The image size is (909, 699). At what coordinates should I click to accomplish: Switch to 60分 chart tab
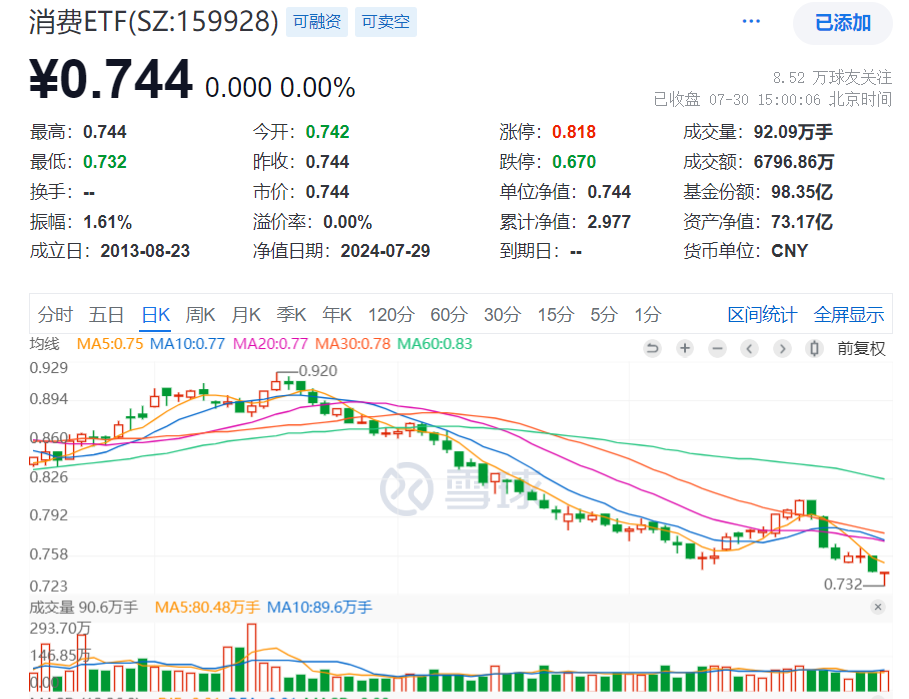pyautogui.click(x=449, y=315)
